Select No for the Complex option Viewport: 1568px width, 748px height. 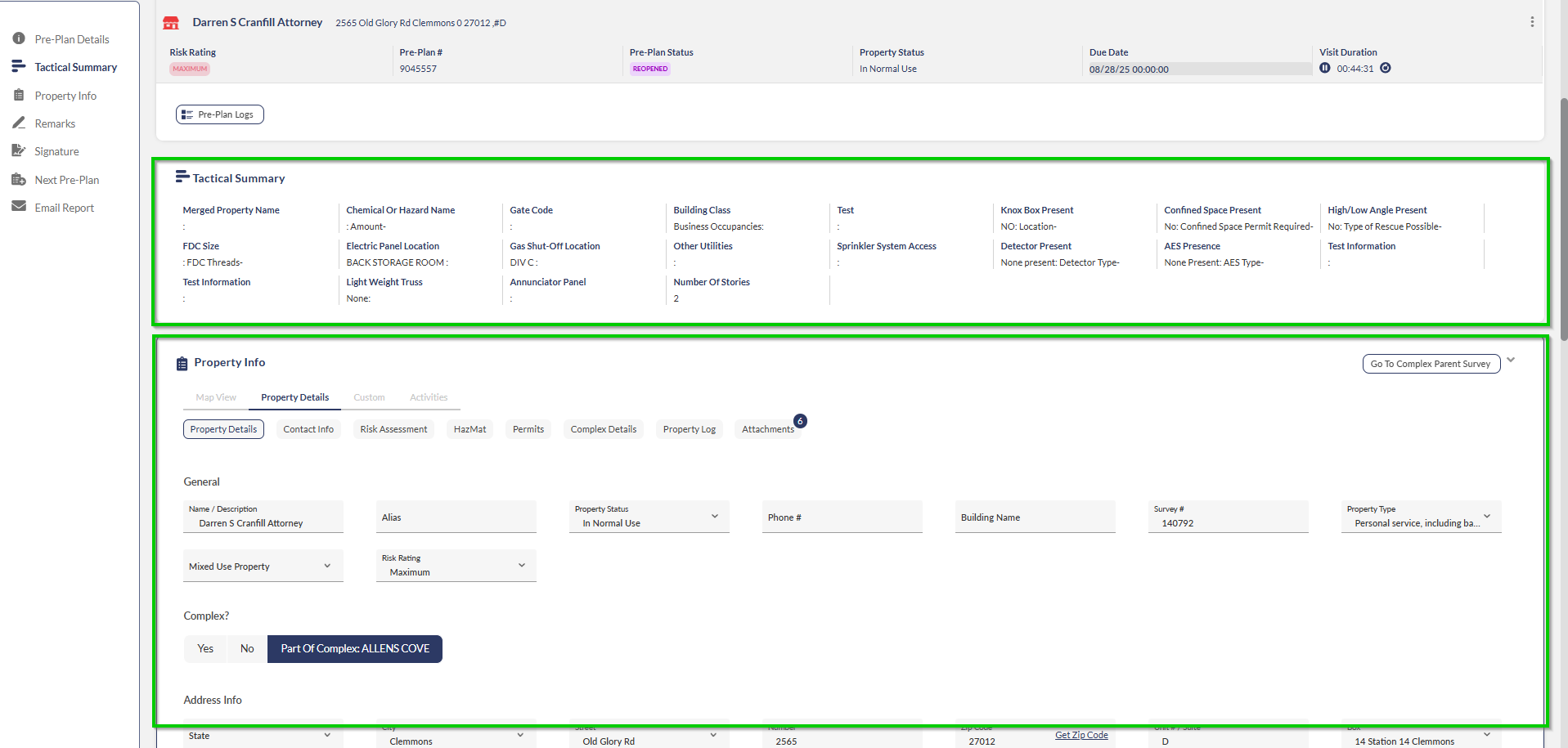click(247, 649)
